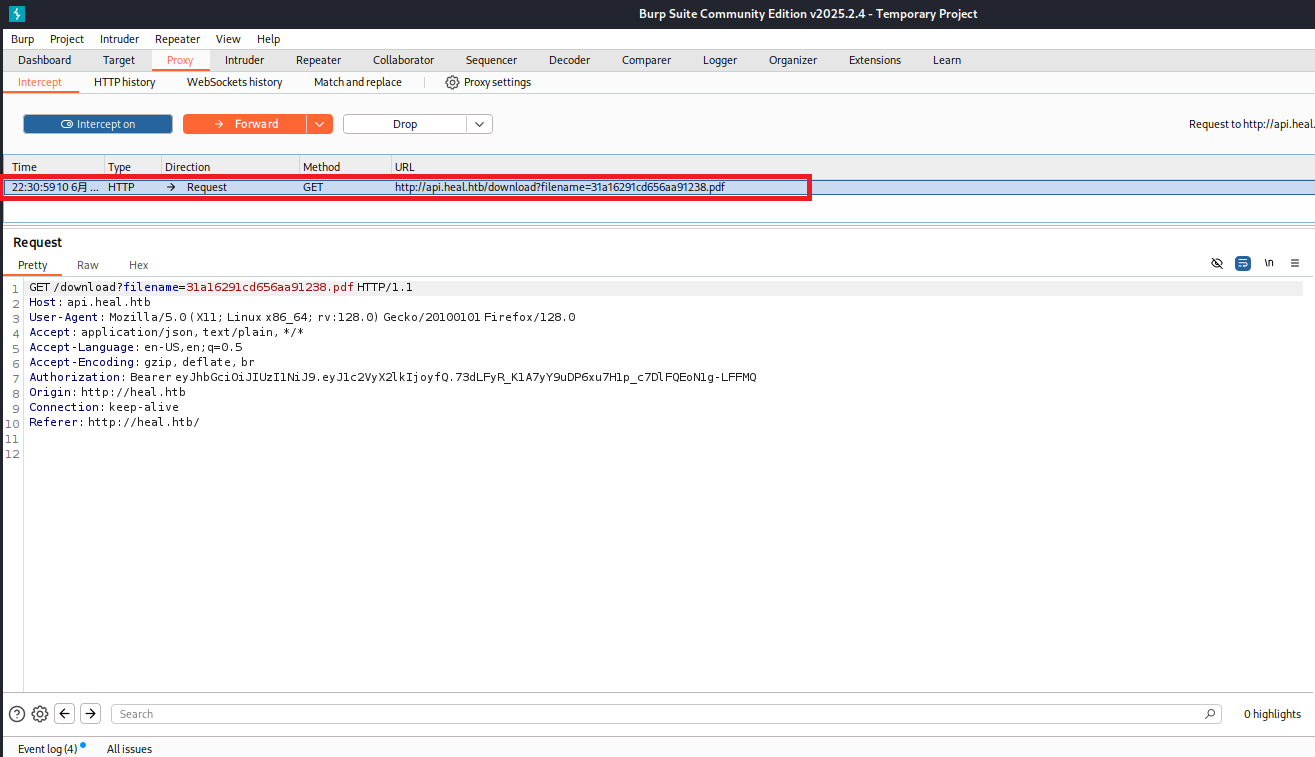Open the HTTP history sub-tab
Viewport: 1315px width, 757px height.
(x=124, y=82)
